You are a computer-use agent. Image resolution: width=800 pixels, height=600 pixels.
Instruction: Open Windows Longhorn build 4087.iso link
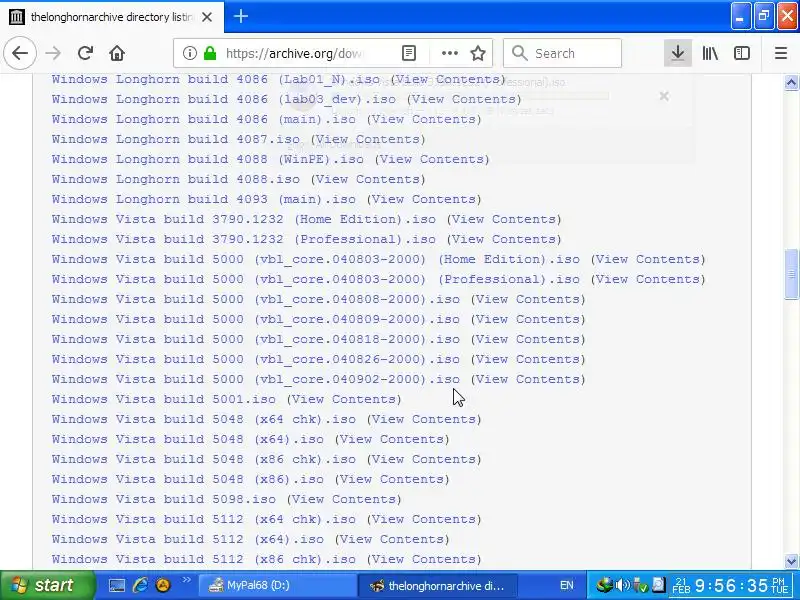click(176, 139)
